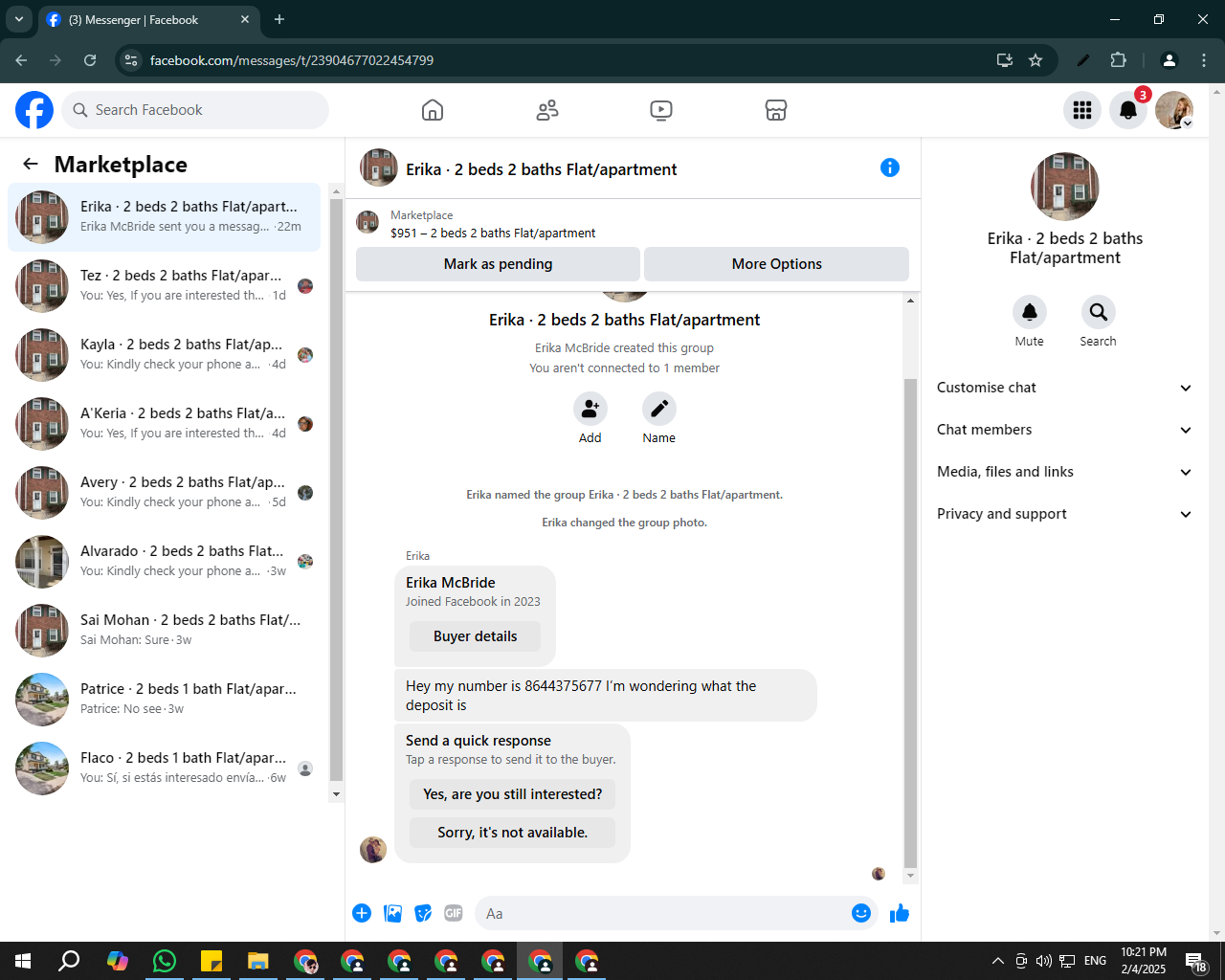Open Kayla conversation in the list
Viewport: 1225px width, 980px height.
164,355
